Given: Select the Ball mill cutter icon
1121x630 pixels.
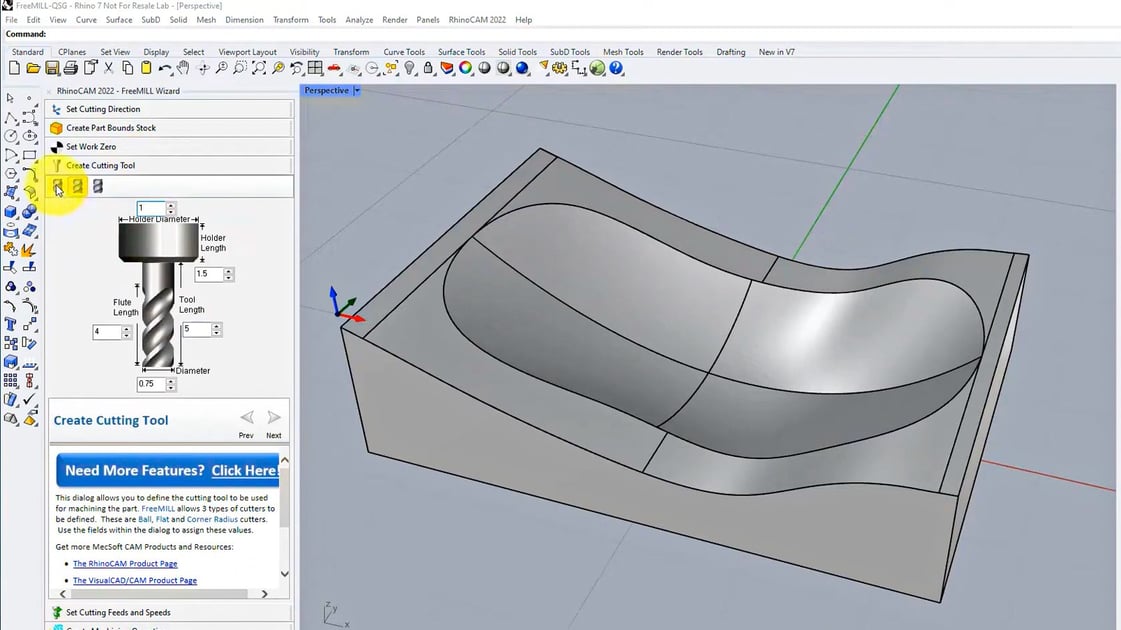Looking at the screenshot, I should click(59, 186).
